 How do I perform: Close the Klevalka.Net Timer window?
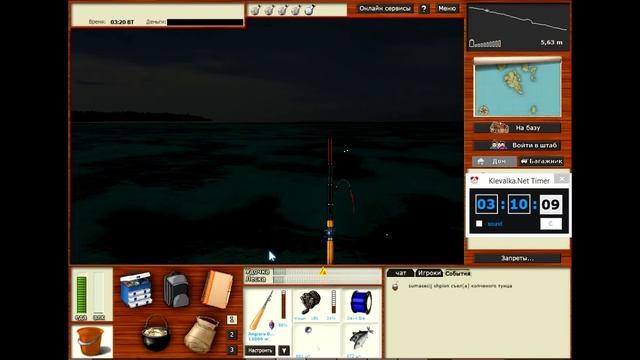tap(562, 179)
